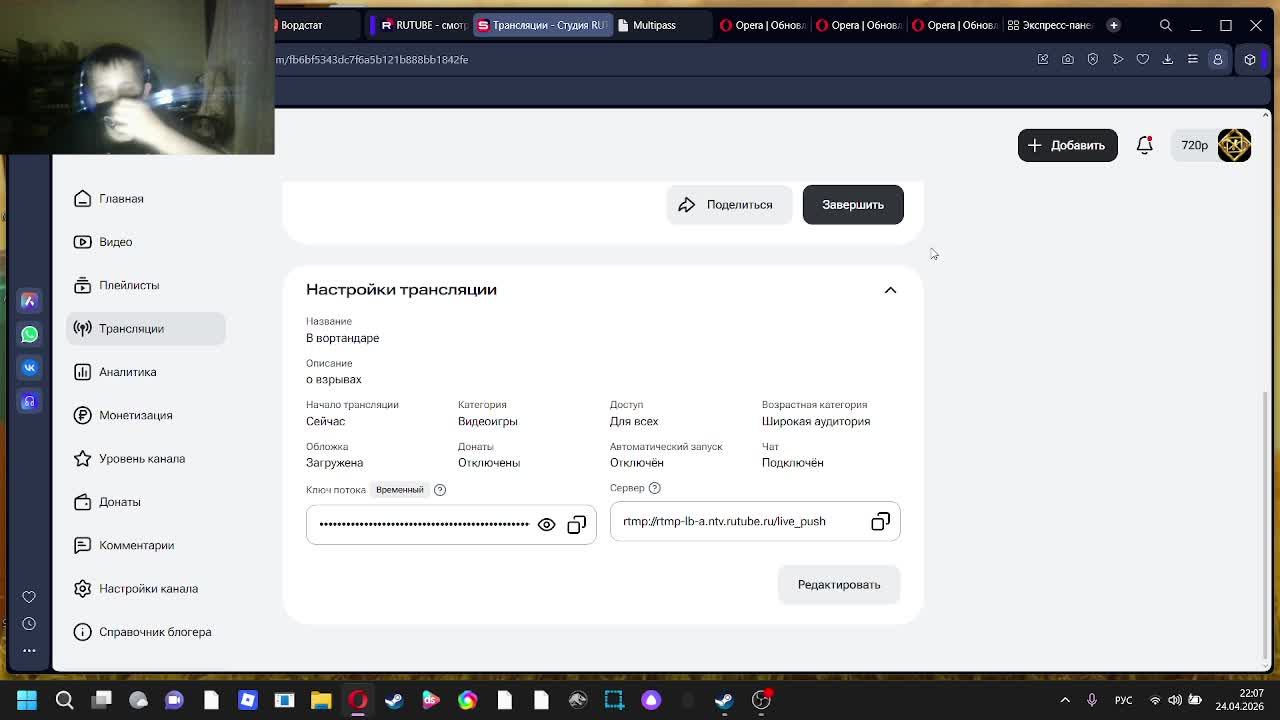Open Opera downloads panel
The image size is (1280, 720).
pos(1168,59)
